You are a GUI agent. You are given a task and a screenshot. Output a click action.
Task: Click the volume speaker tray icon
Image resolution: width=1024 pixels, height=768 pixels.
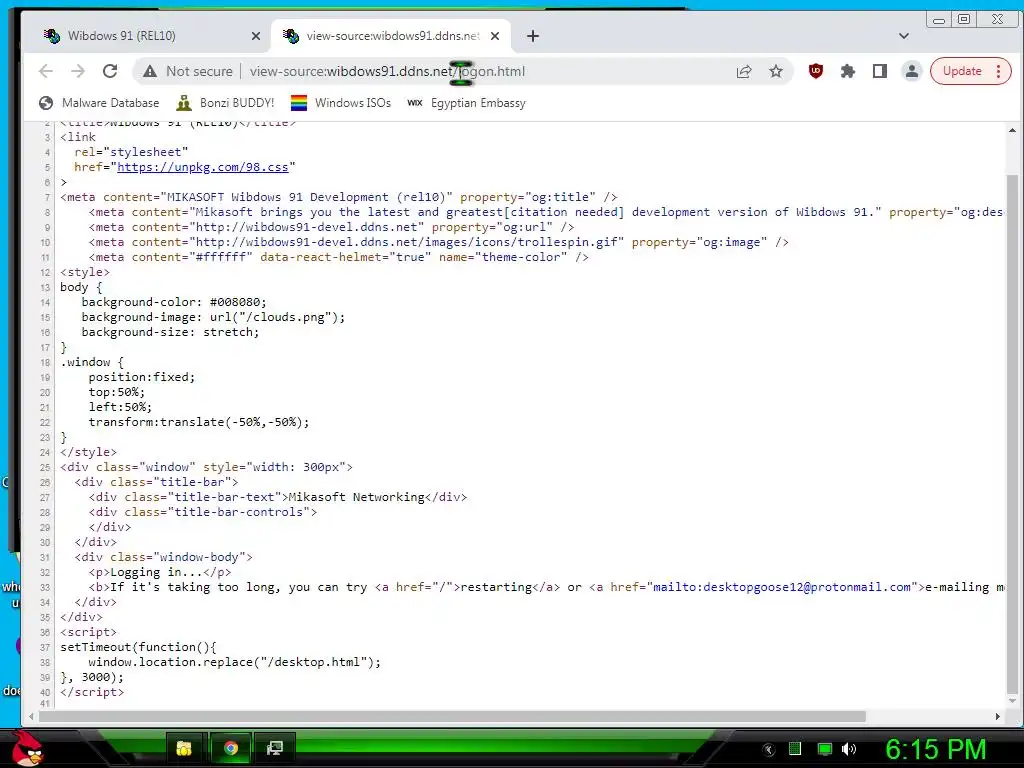[x=849, y=749]
